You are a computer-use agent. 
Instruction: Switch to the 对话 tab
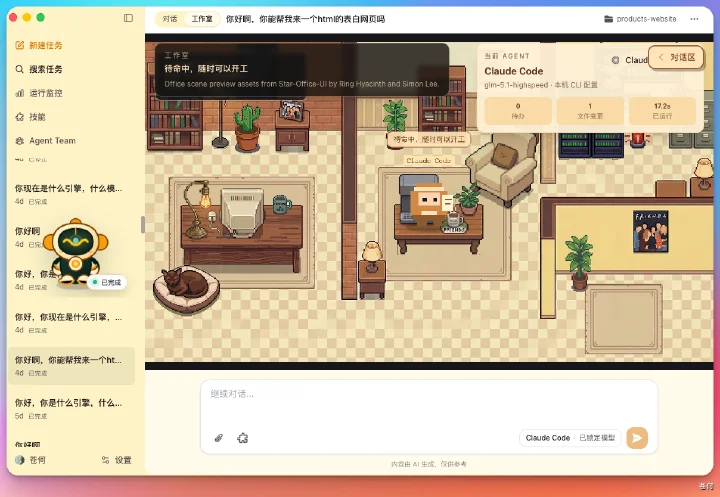pos(170,19)
